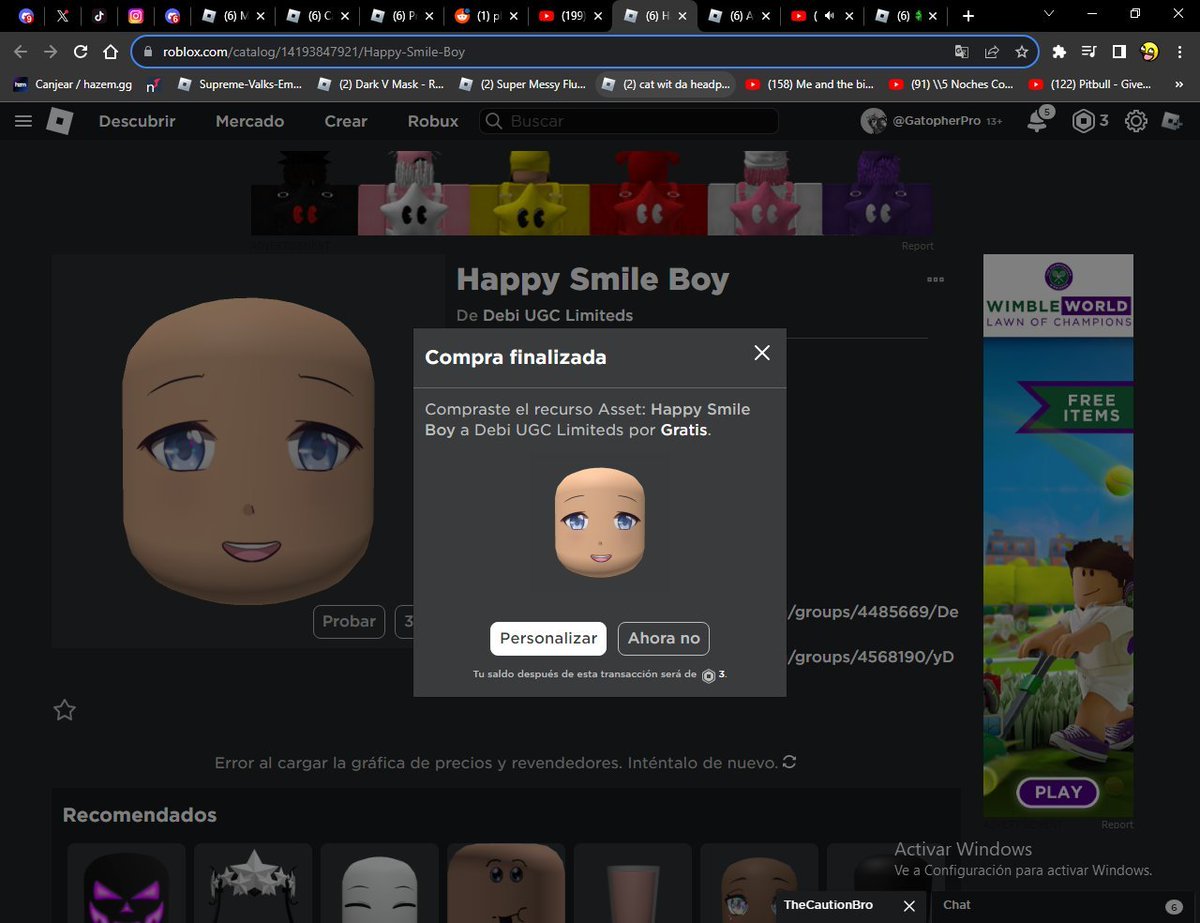Switch to the pinned Instagram tab
The image size is (1200, 923).
click(136, 16)
